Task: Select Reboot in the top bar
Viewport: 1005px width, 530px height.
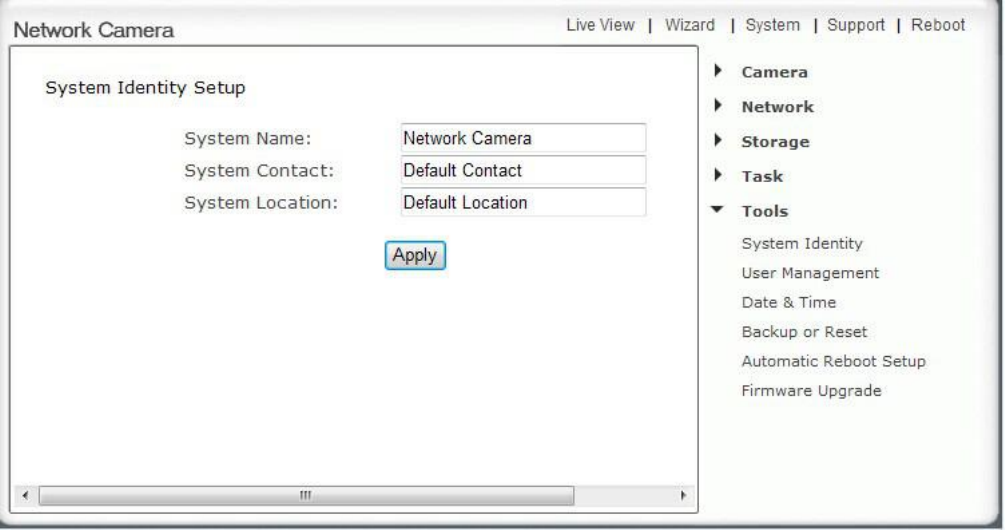Action: [x=938, y=25]
